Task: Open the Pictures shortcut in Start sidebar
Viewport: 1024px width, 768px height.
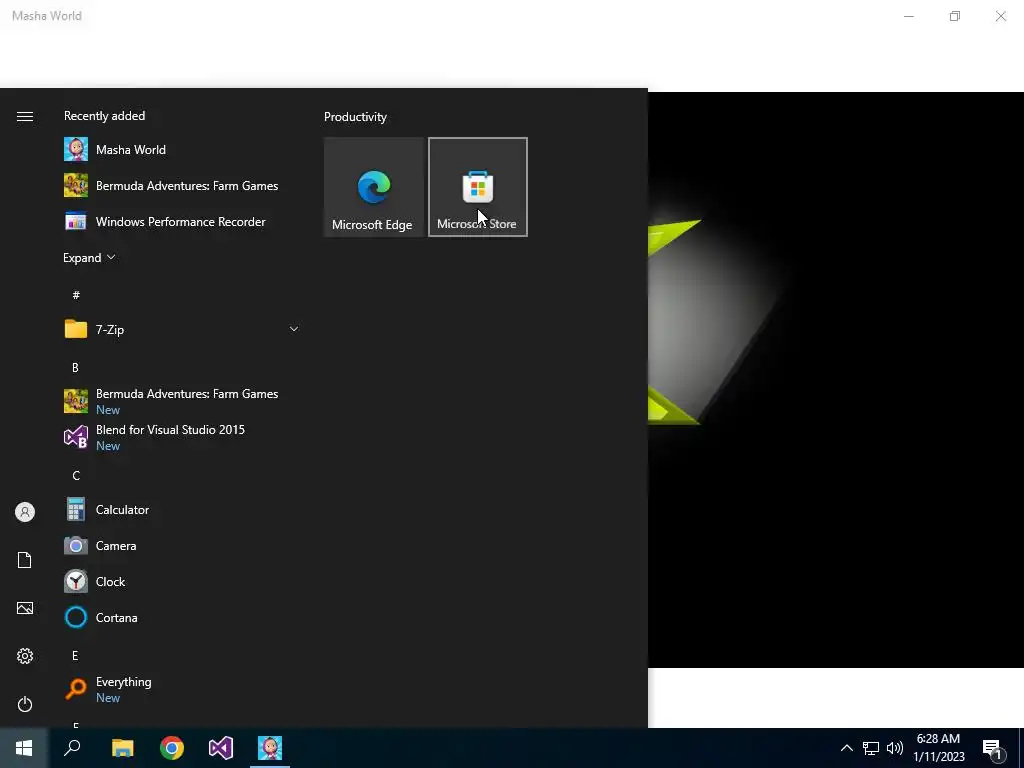Action: [25, 608]
